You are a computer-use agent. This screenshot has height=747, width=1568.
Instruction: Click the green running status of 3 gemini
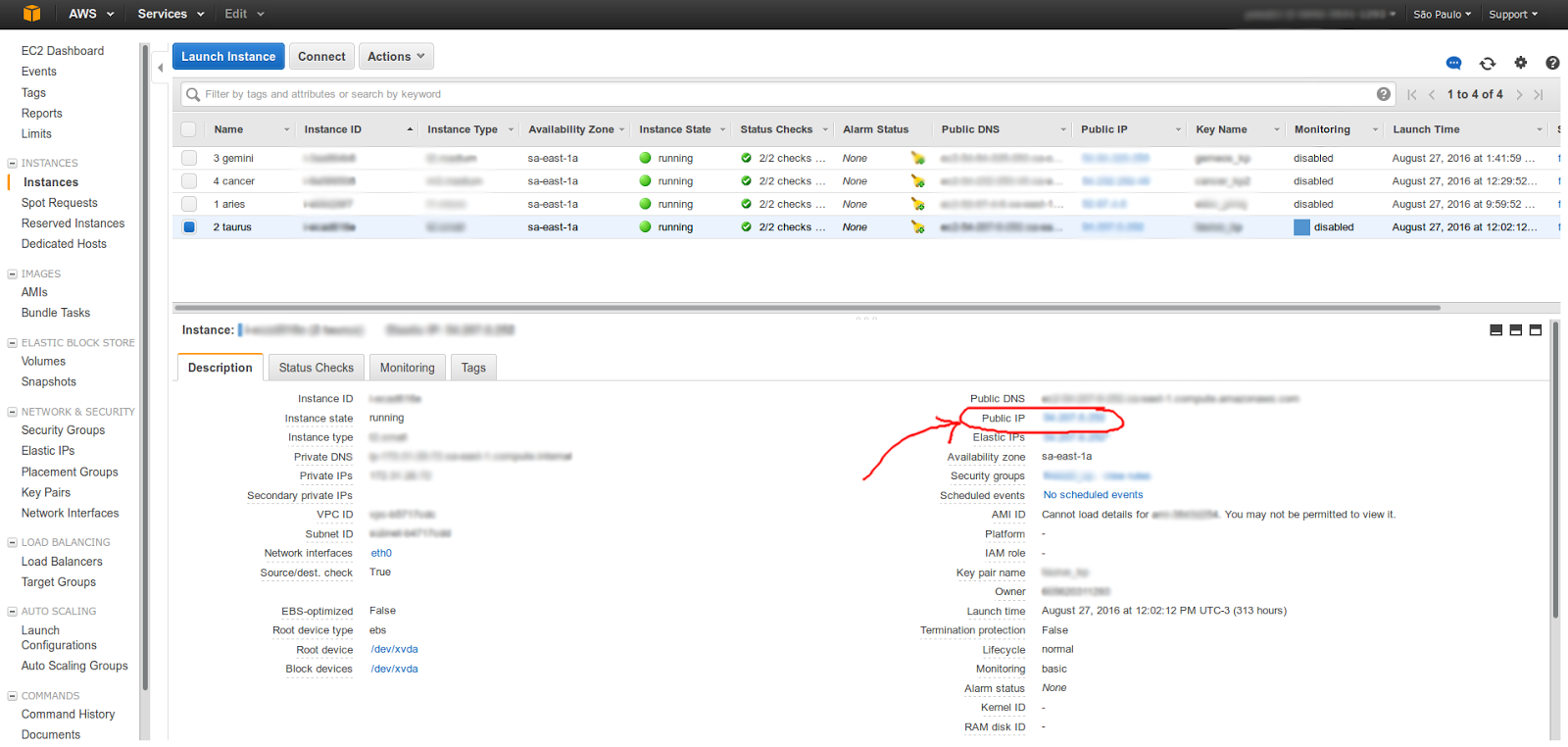[645, 158]
